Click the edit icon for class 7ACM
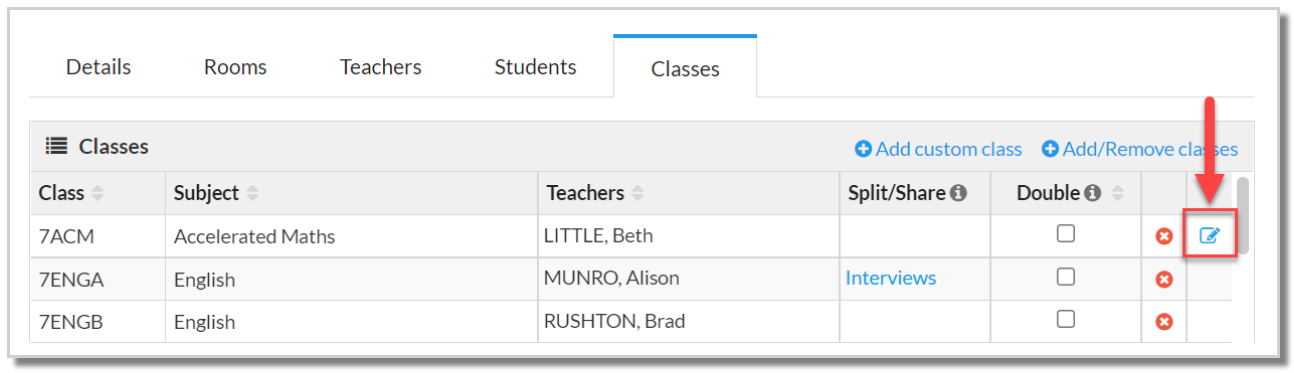Viewport: 1294px width, 373px height. tap(1210, 236)
